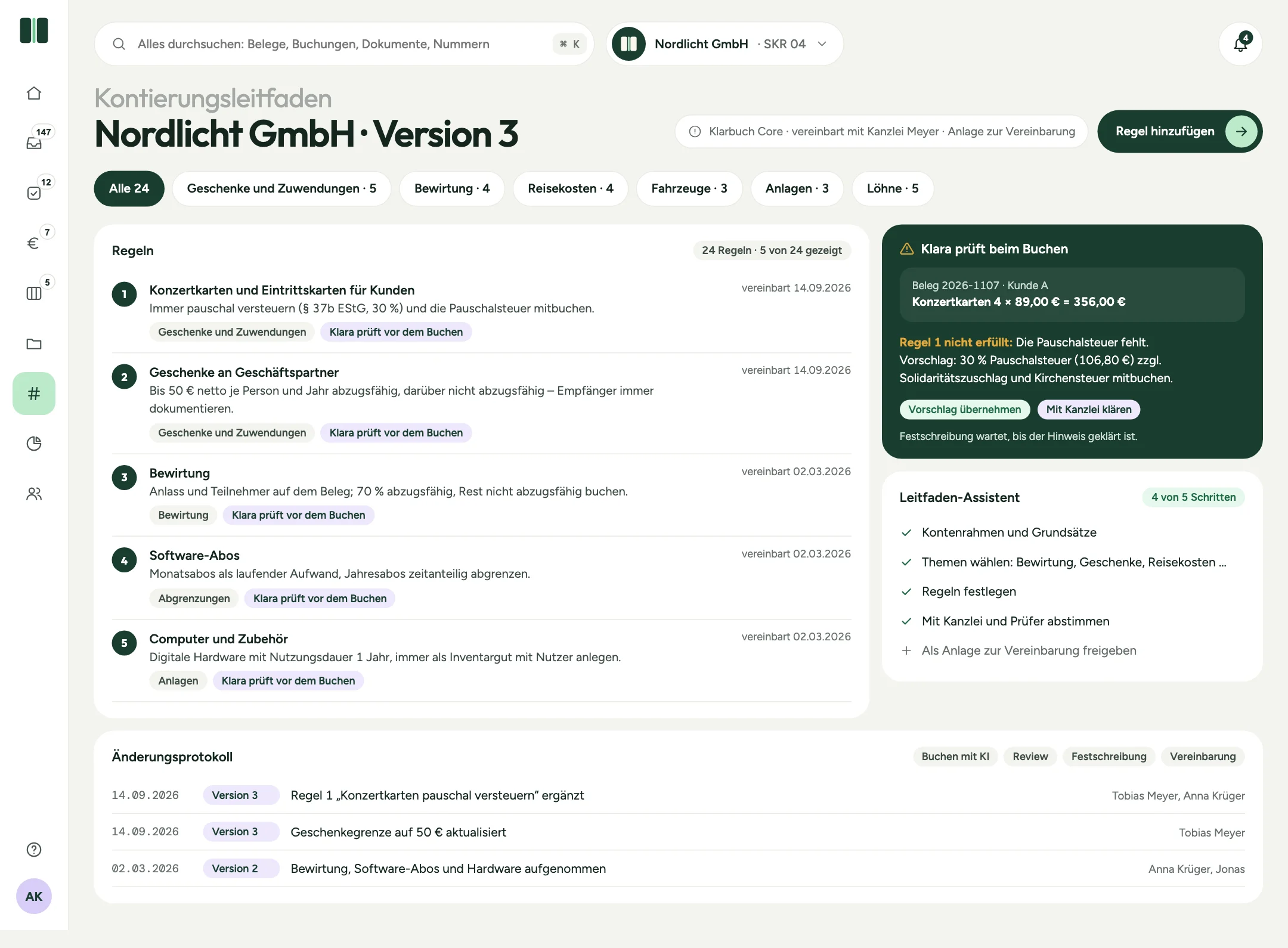Viewport: 1288px width, 948px height.
Task: Click the checkmark next to Regeln festlegen
Action: (906, 591)
